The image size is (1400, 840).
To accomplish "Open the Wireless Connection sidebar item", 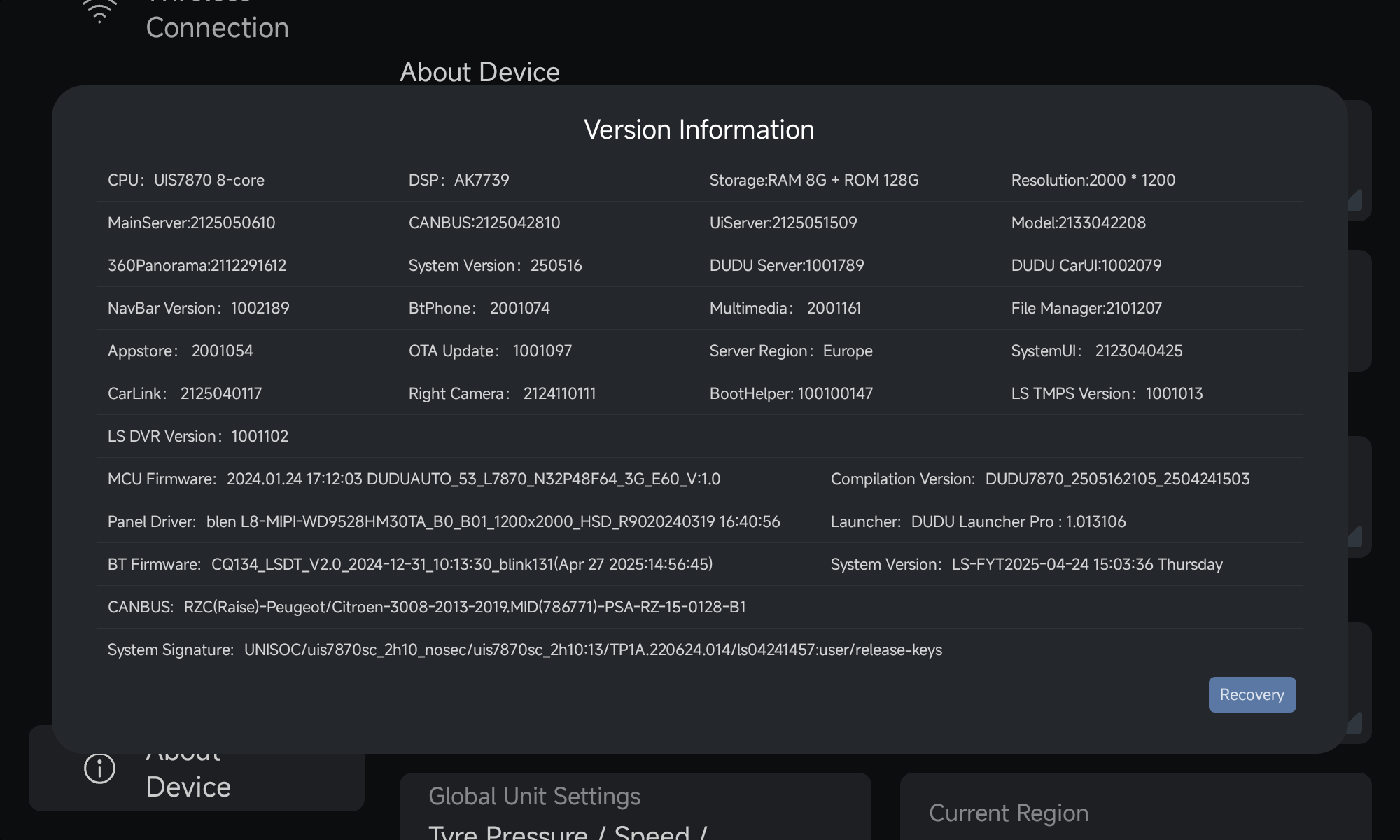I will pos(217,21).
